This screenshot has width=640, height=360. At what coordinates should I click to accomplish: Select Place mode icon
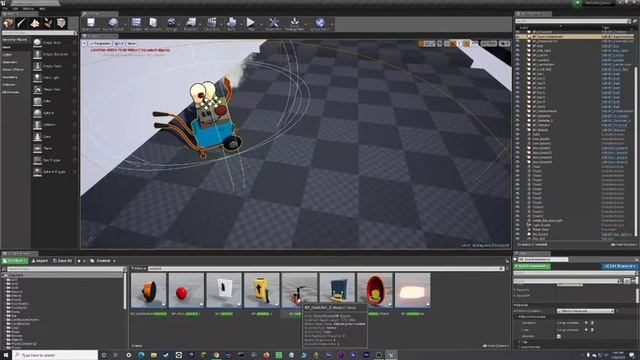8,23
